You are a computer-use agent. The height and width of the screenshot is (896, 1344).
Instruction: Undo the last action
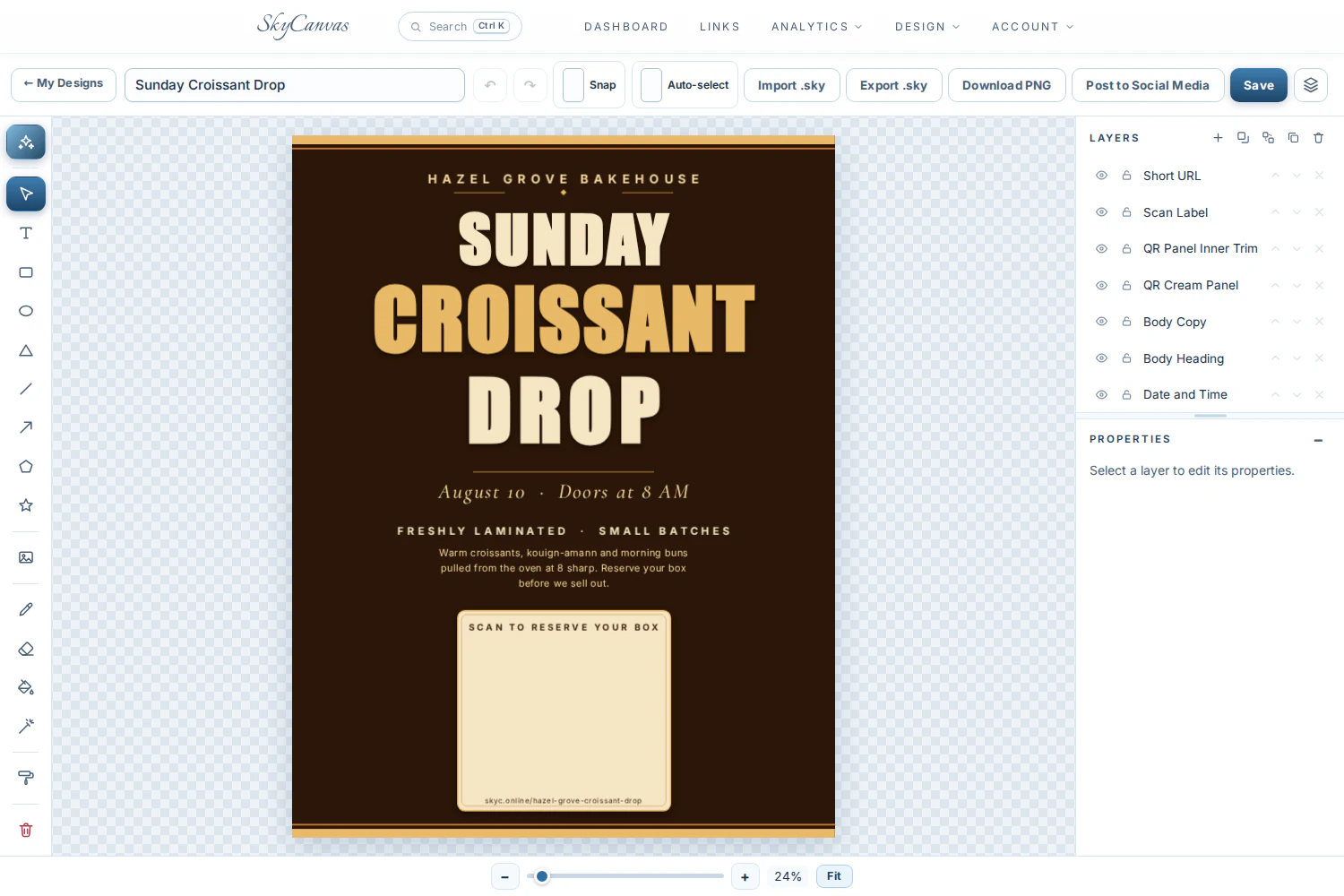pyautogui.click(x=490, y=85)
